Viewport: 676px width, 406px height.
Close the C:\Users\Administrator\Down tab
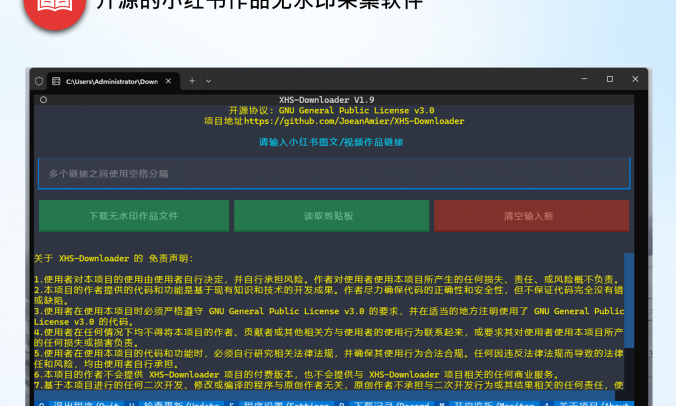[169, 81]
